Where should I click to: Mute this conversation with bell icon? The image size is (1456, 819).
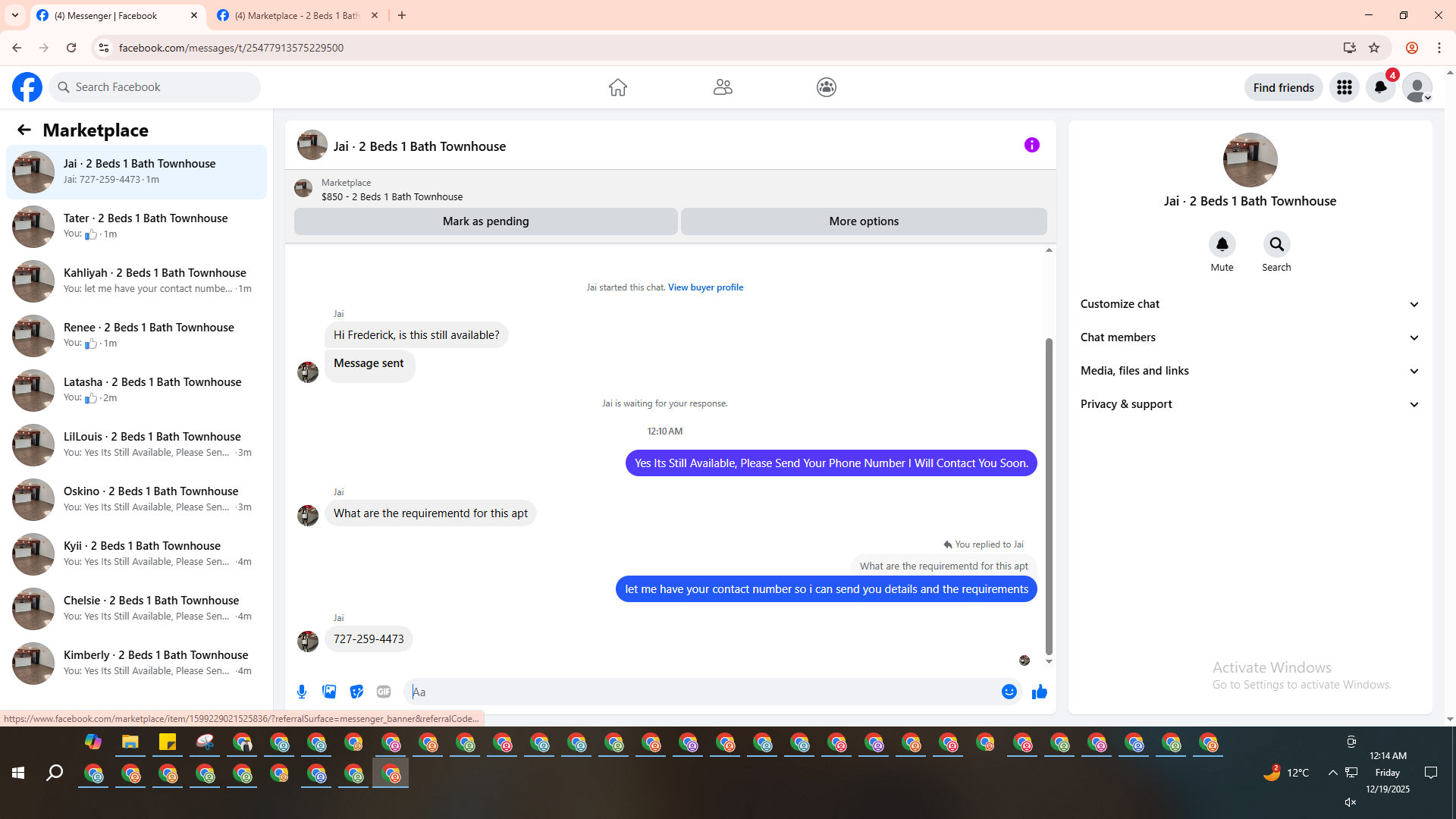[1222, 244]
